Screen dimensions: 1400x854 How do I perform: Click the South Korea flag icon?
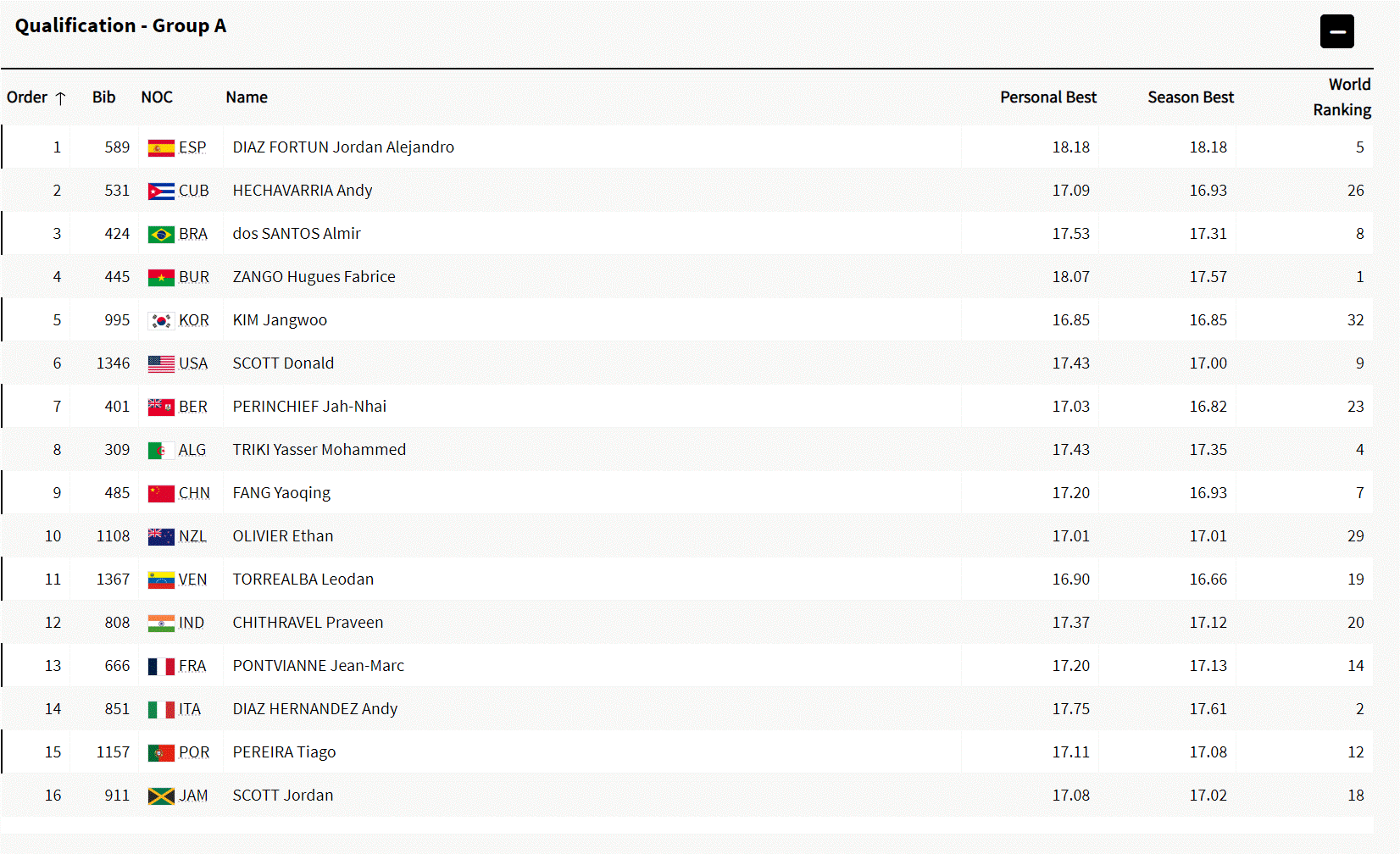(161, 321)
